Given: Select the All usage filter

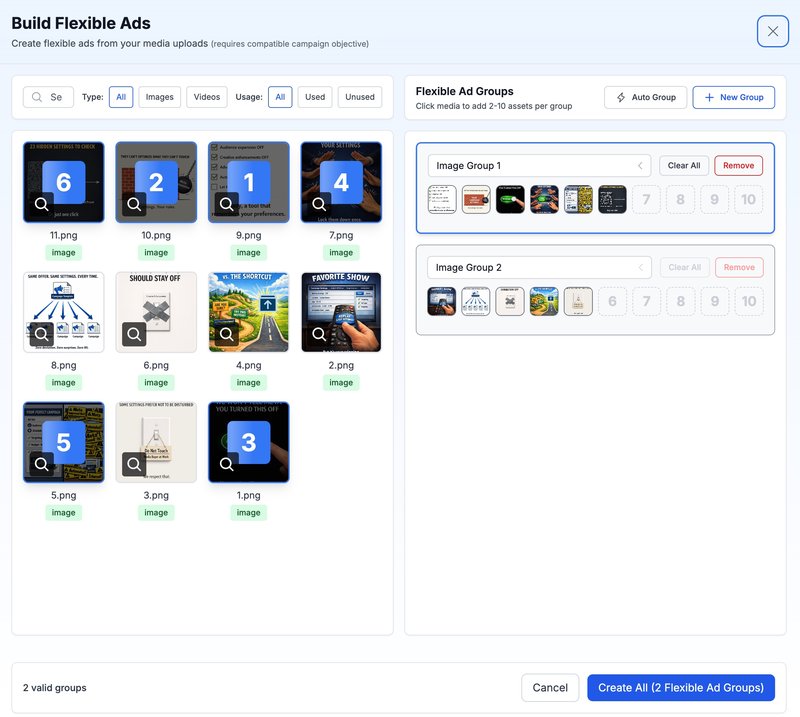Looking at the screenshot, I should click(x=280, y=96).
